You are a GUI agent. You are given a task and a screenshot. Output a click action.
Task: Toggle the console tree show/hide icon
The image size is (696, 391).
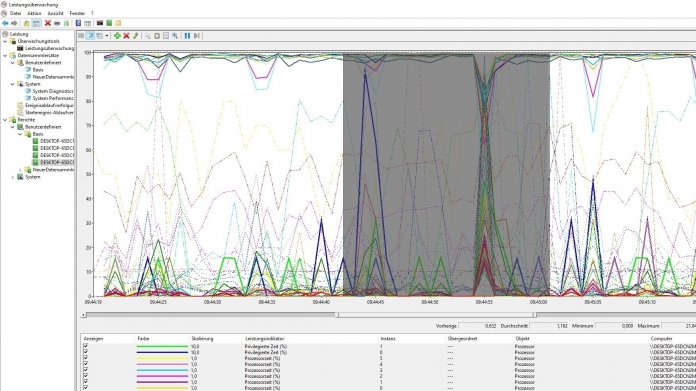(x=36, y=23)
